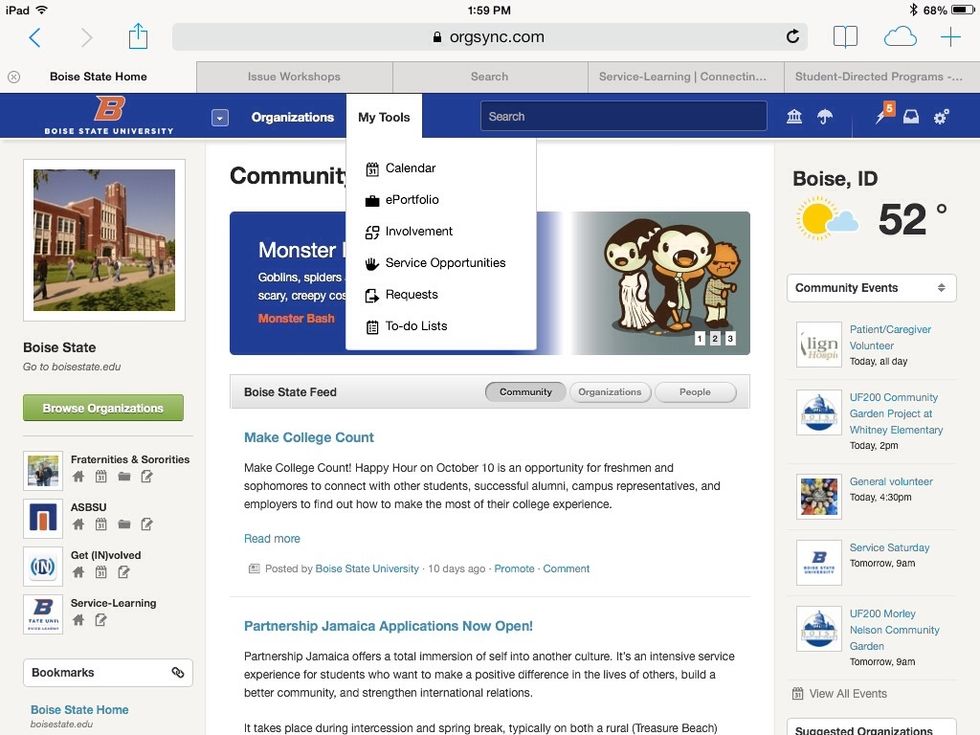This screenshot has height=735, width=980.
Task: Click the umbrella icon in the top navbar
Action: click(825, 116)
